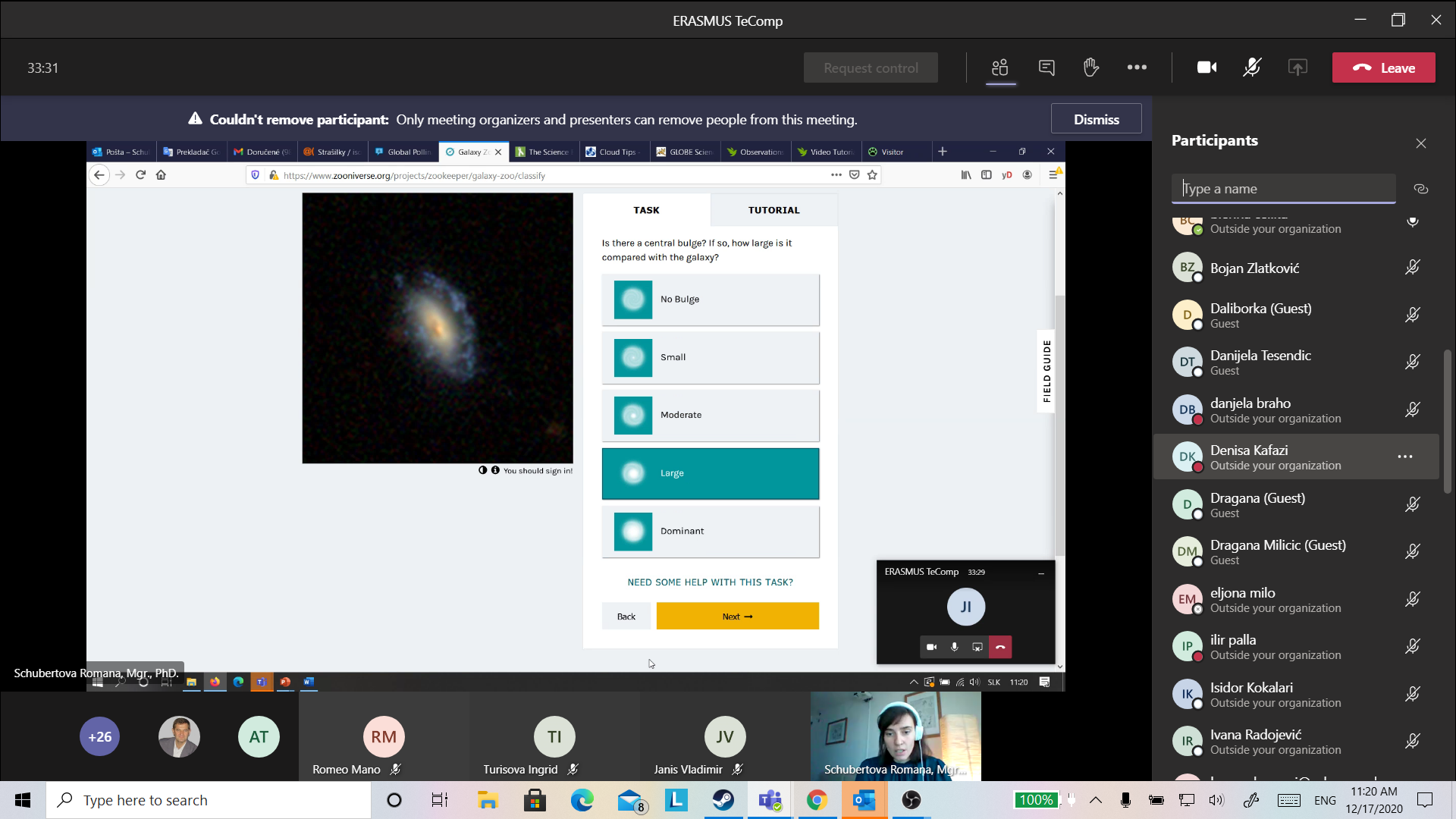
Task: Toggle the camera on or off
Action: (1207, 67)
